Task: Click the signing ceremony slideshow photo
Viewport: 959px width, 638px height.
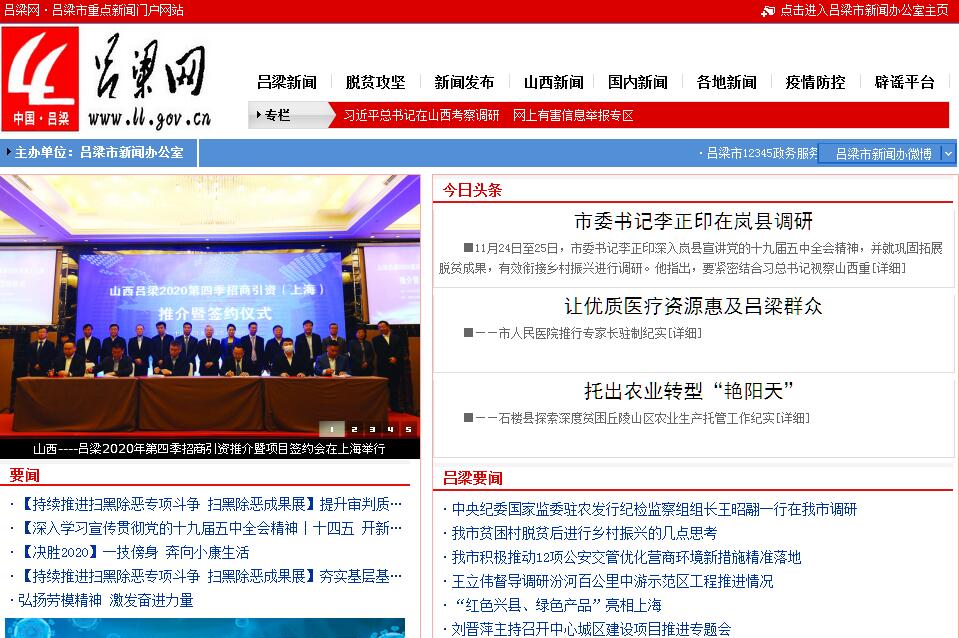Action: (x=210, y=306)
